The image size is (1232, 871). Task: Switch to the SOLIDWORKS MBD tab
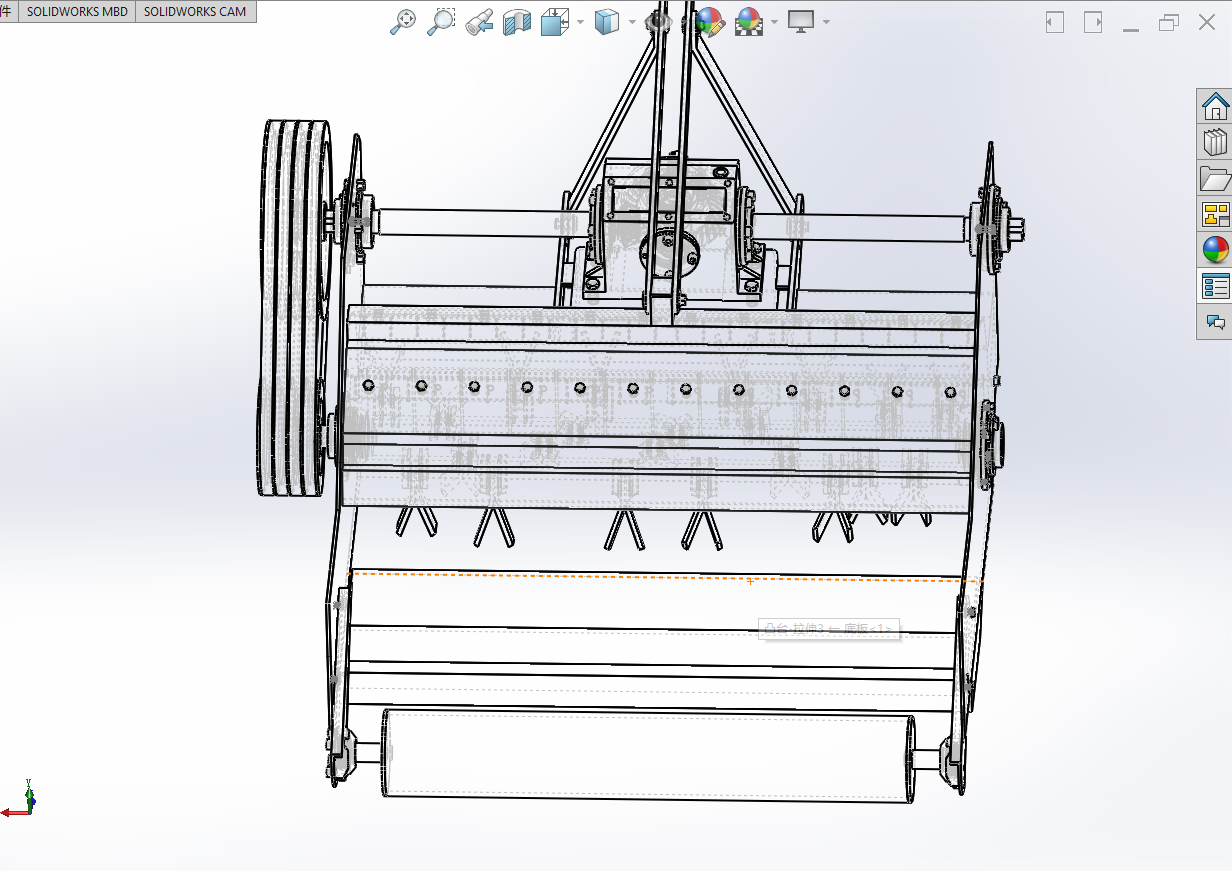pos(77,12)
